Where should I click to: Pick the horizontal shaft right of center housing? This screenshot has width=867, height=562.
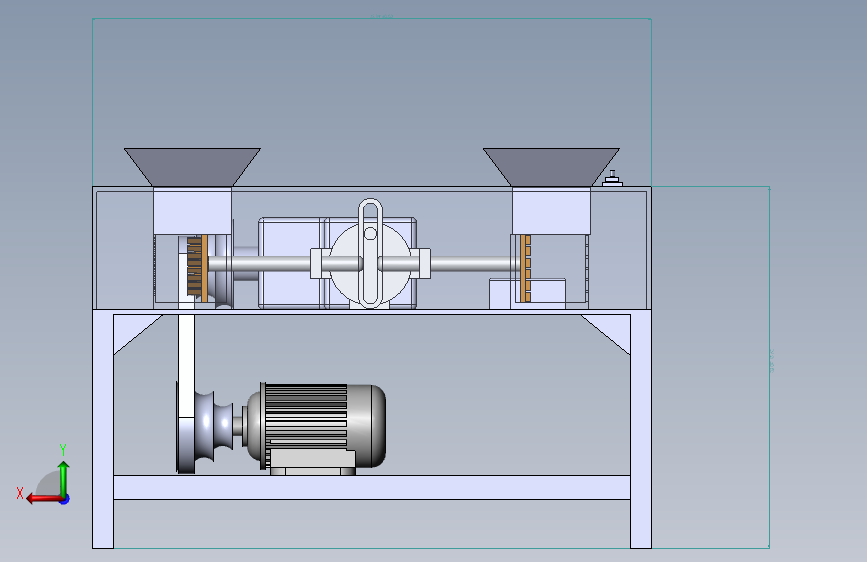click(474, 264)
